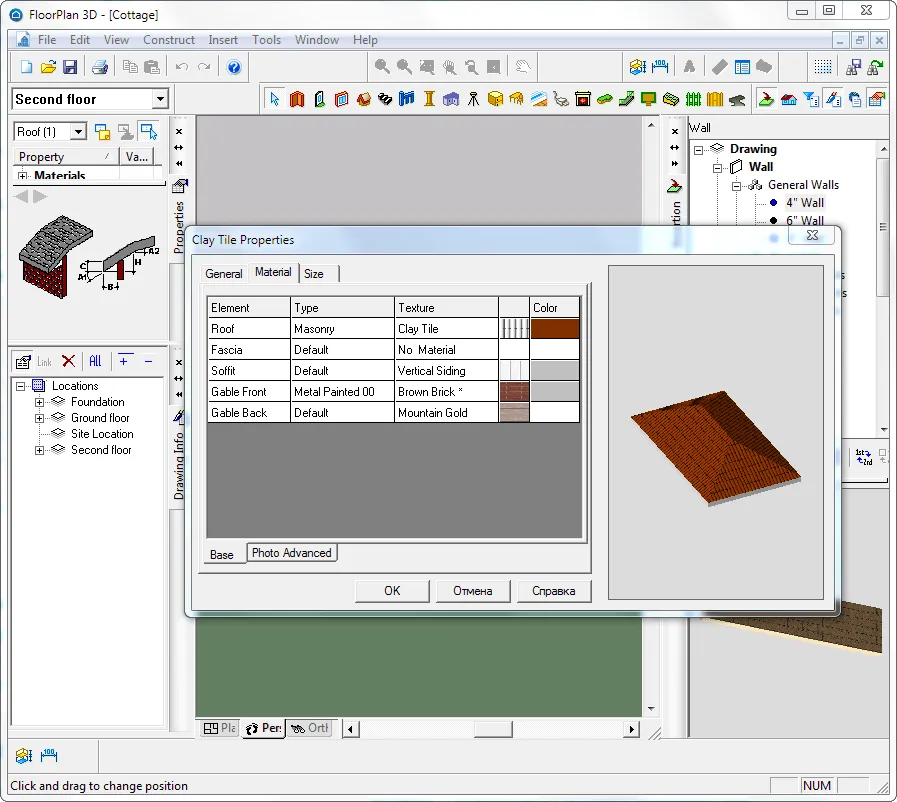Switch to the Size tab
The height and width of the screenshot is (802, 897).
[314, 273]
